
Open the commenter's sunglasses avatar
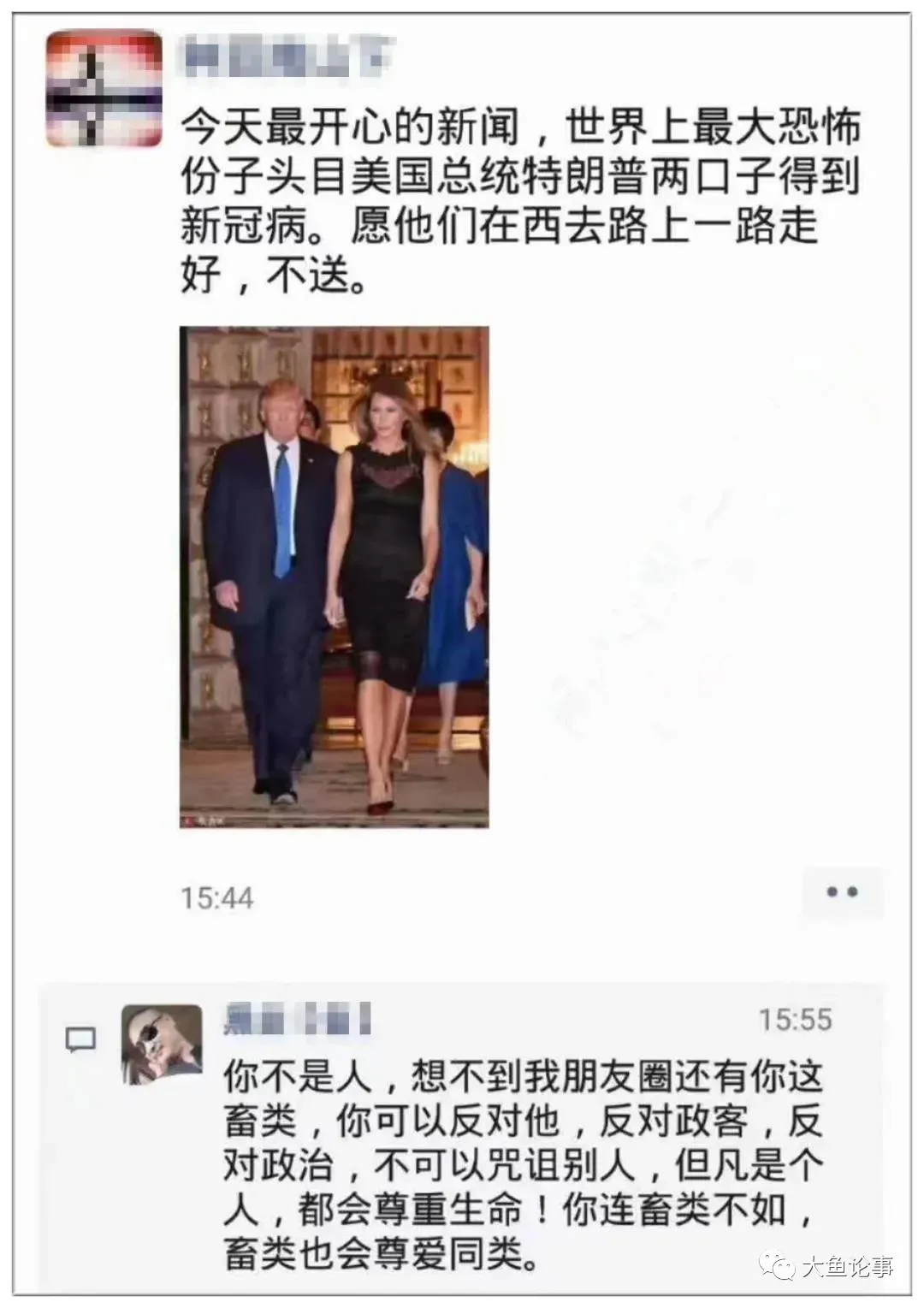coord(163,1045)
